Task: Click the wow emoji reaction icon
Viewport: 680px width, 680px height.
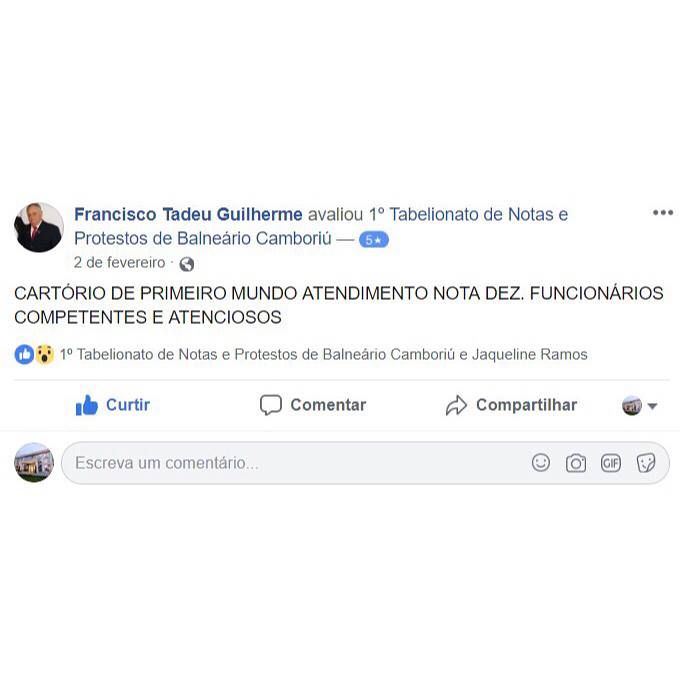Action: (x=44, y=354)
